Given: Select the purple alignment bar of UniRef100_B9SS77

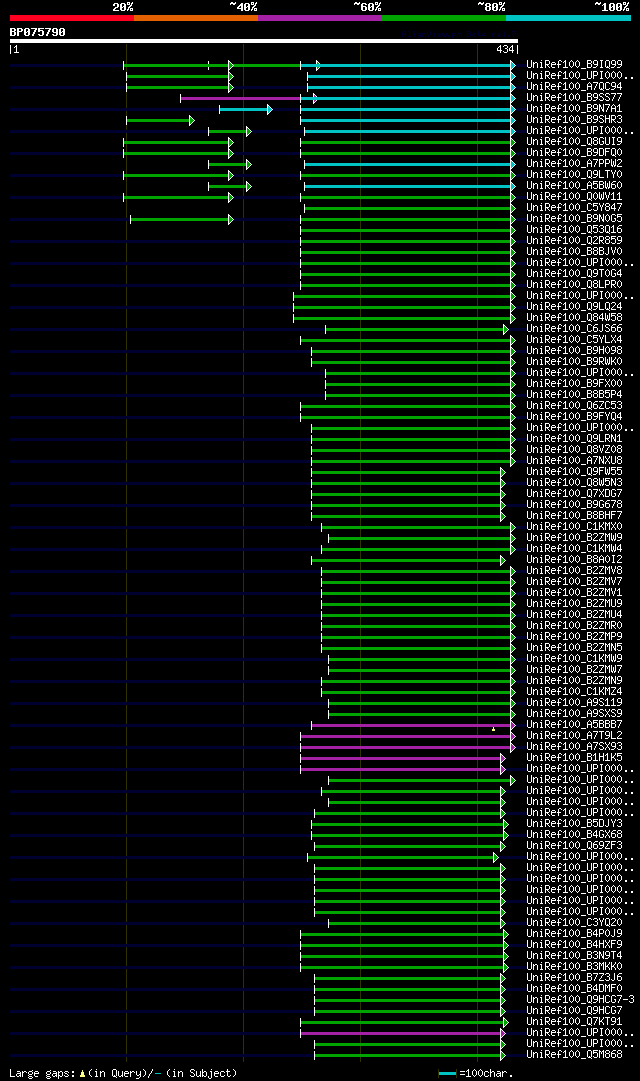Looking at the screenshot, I should [x=241, y=99].
